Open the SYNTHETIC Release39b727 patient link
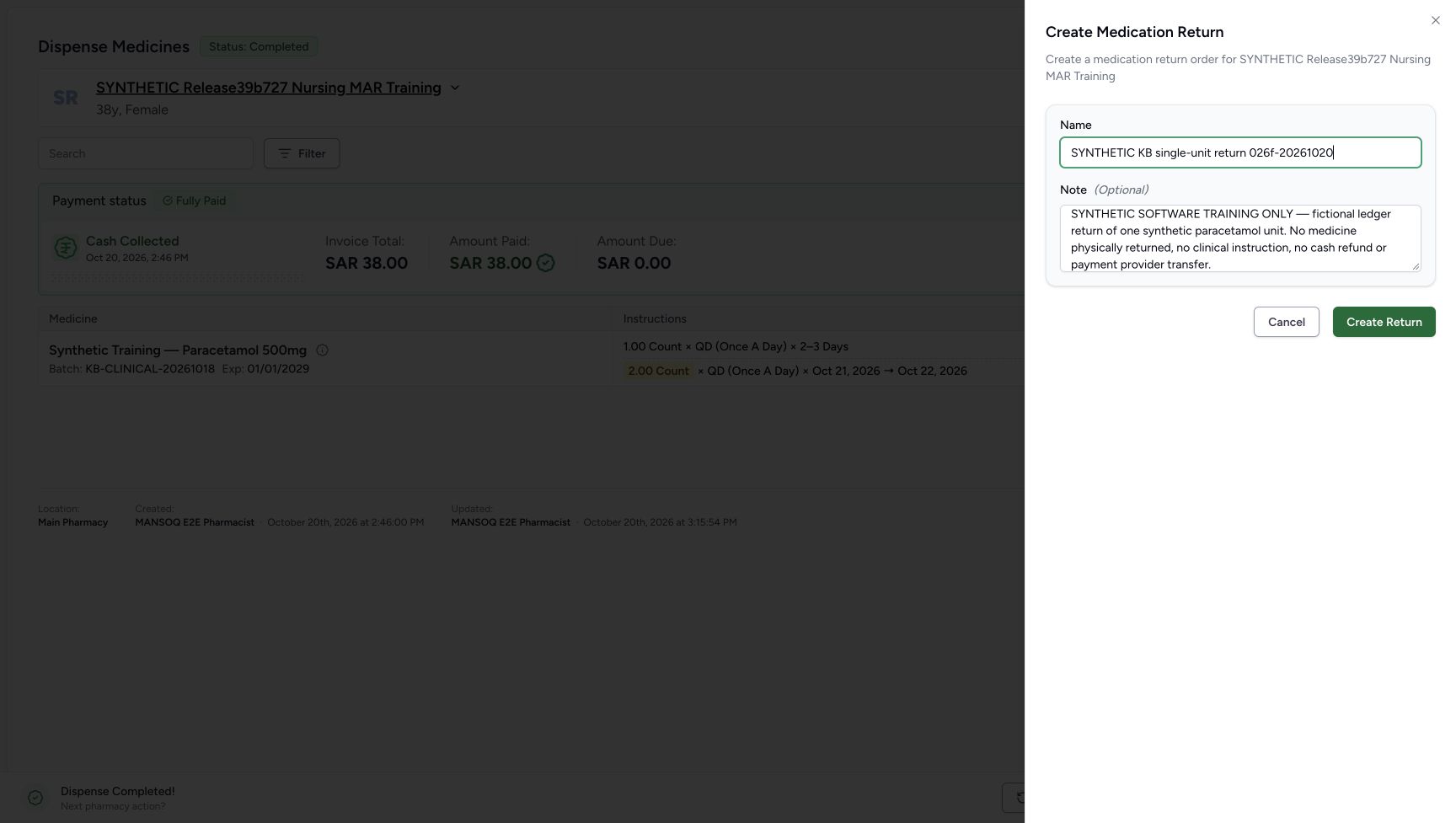 [x=269, y=88]
